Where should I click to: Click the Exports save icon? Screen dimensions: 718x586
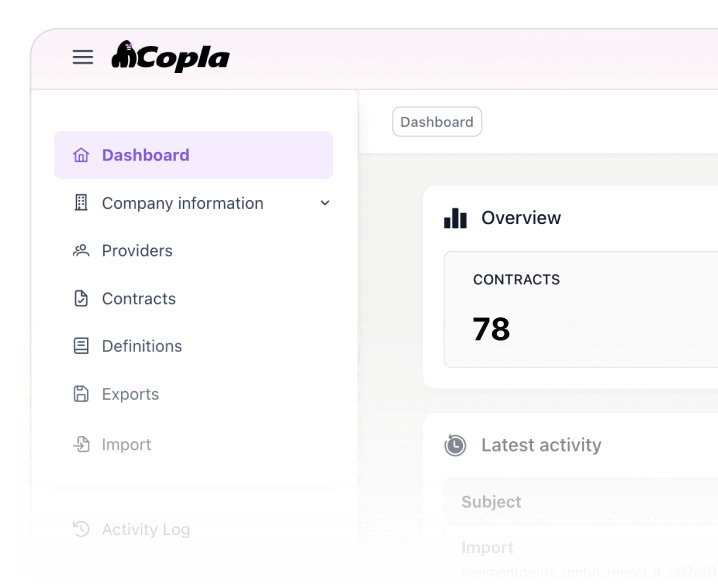81,394
